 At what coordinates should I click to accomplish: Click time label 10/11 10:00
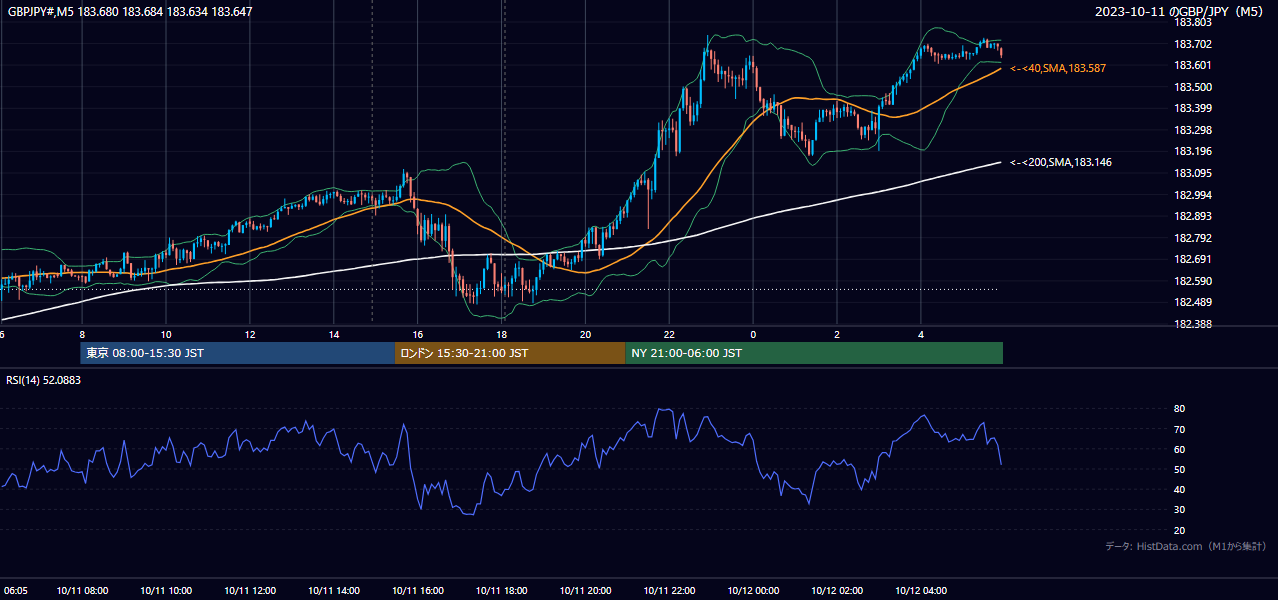click(x=166, y=591)
